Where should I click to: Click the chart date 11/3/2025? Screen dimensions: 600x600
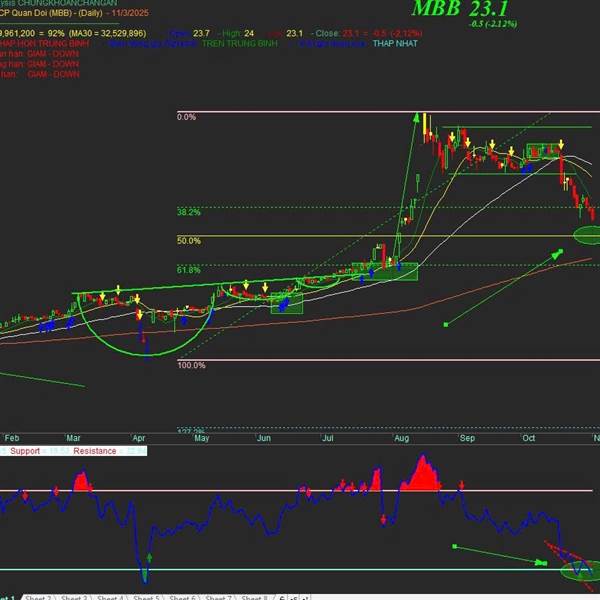click(x=130, y=13)
